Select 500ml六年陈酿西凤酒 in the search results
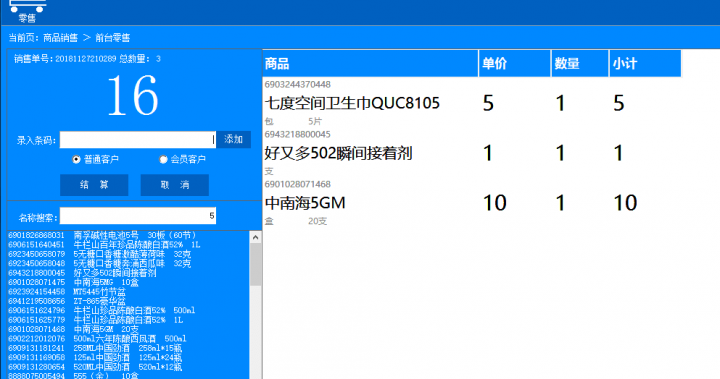The image size is (720, 379). tap(129, 339)
